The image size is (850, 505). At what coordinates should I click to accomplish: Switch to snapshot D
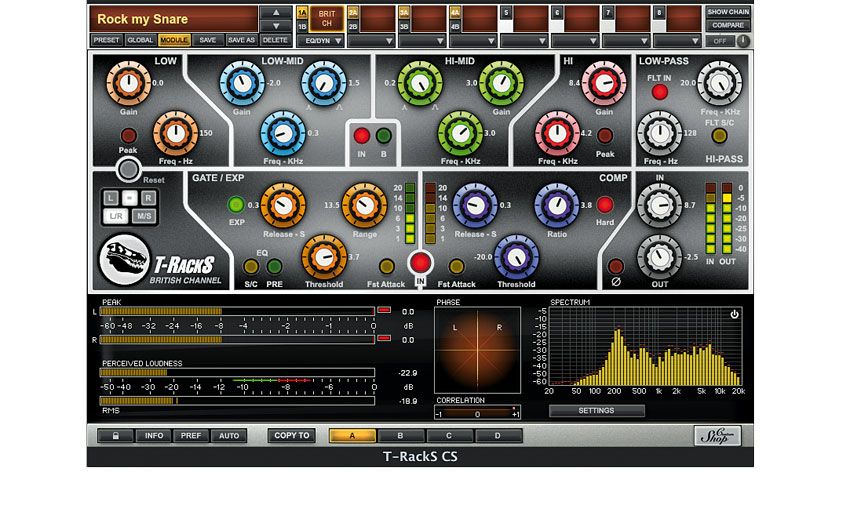498,436
